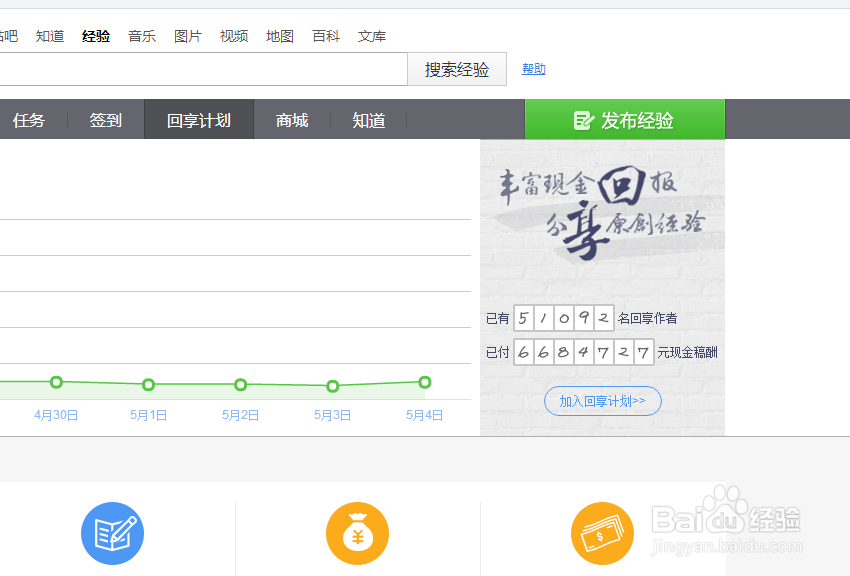The height and width of the screenshot is (576, 850).
Task: Select the 5月2日 data point on the chart
Action: [x=240, y=384]
